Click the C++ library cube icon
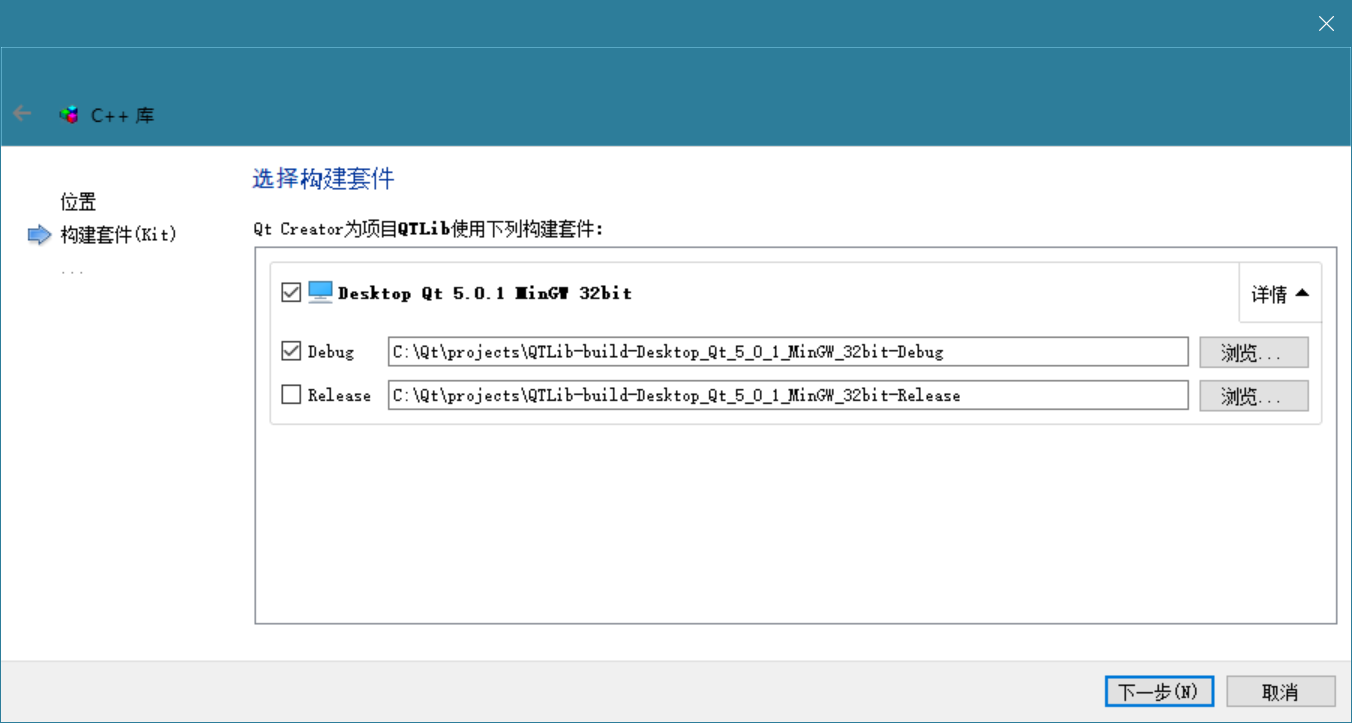The height and width of the screenshot is (723, 1352). click(x=69, y=115)
